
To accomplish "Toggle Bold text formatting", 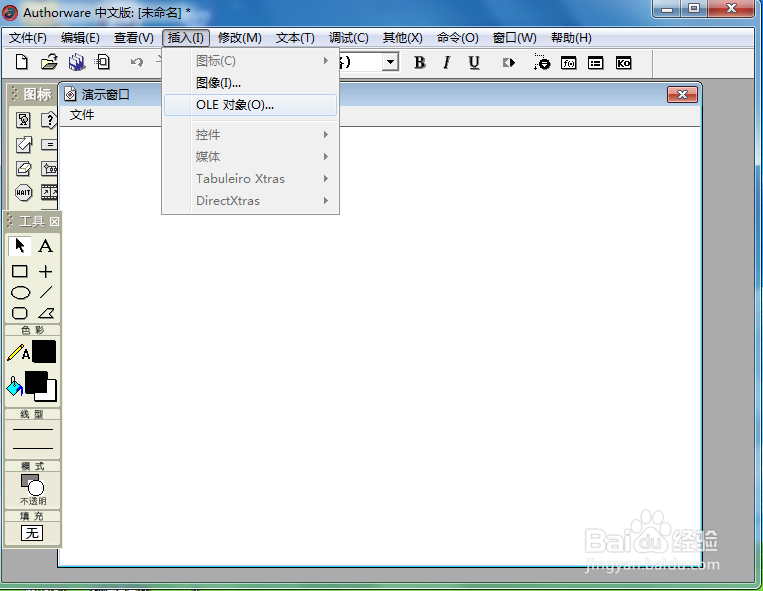I will click(x=419, y=63).
